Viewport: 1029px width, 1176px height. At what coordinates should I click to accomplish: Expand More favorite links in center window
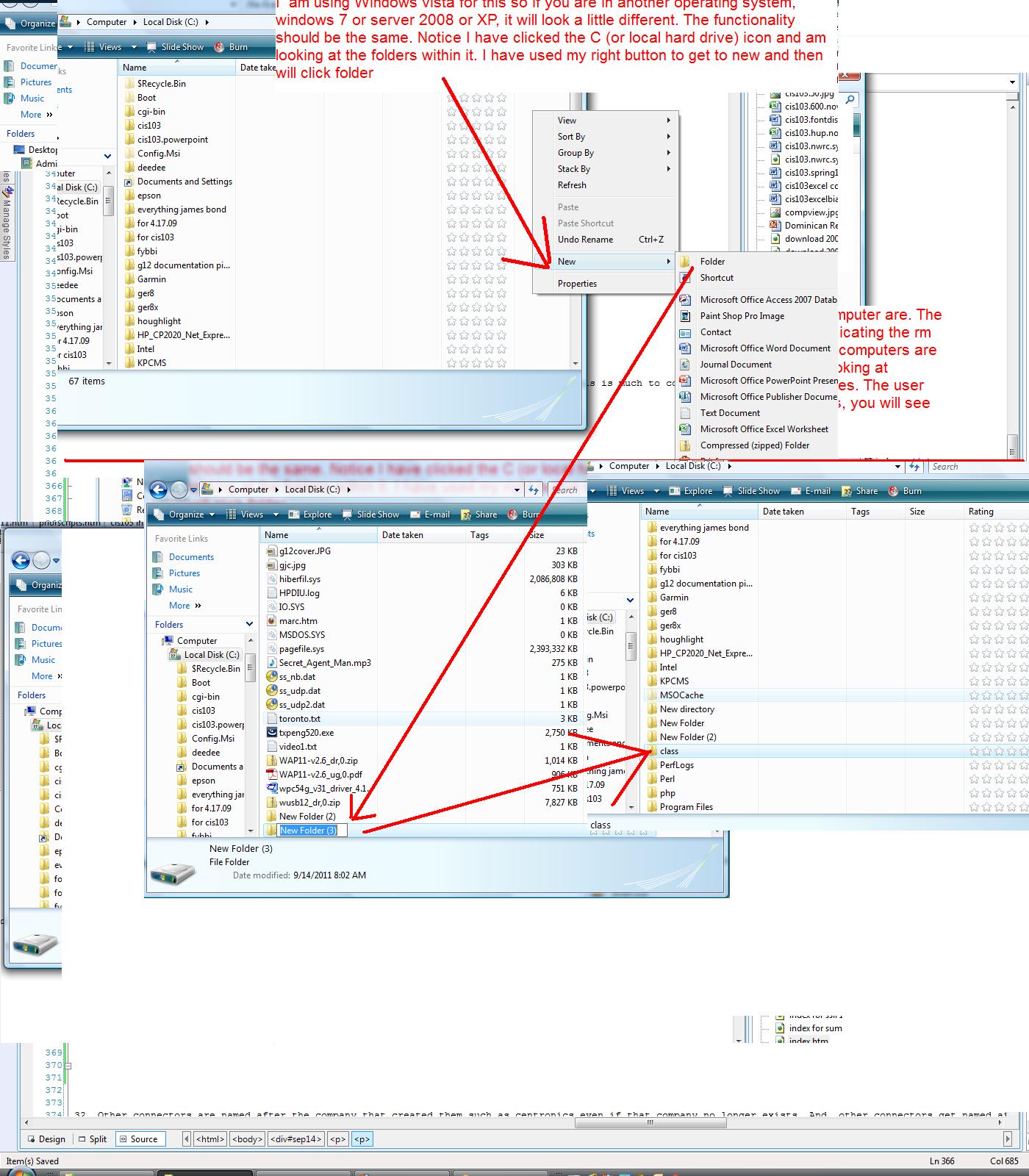click(x=185, y=606)
